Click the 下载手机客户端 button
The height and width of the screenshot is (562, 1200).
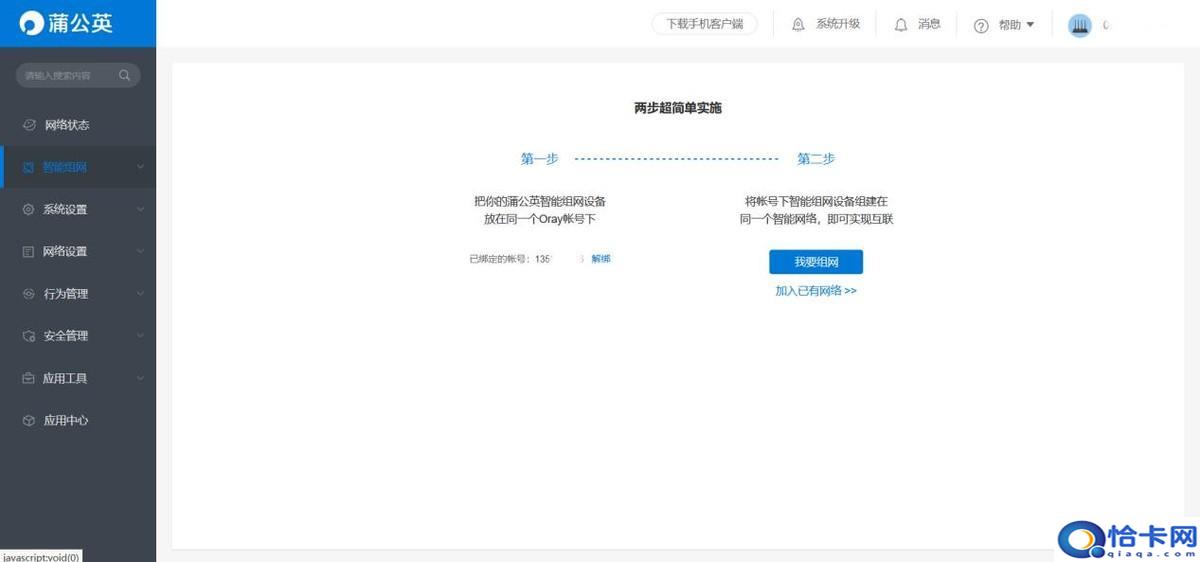(705, 24)
